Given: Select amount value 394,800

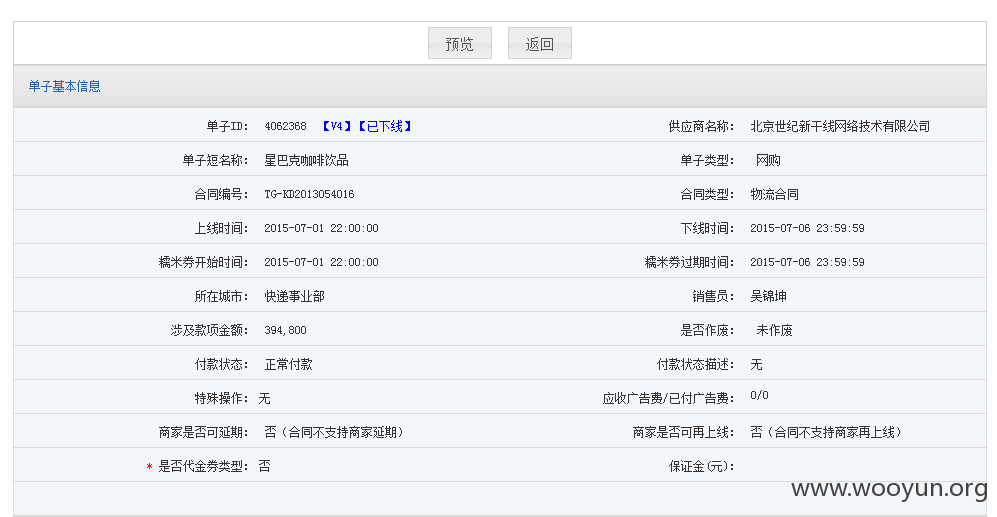Looking at the screenshot, I should click(x=285, y=331).
